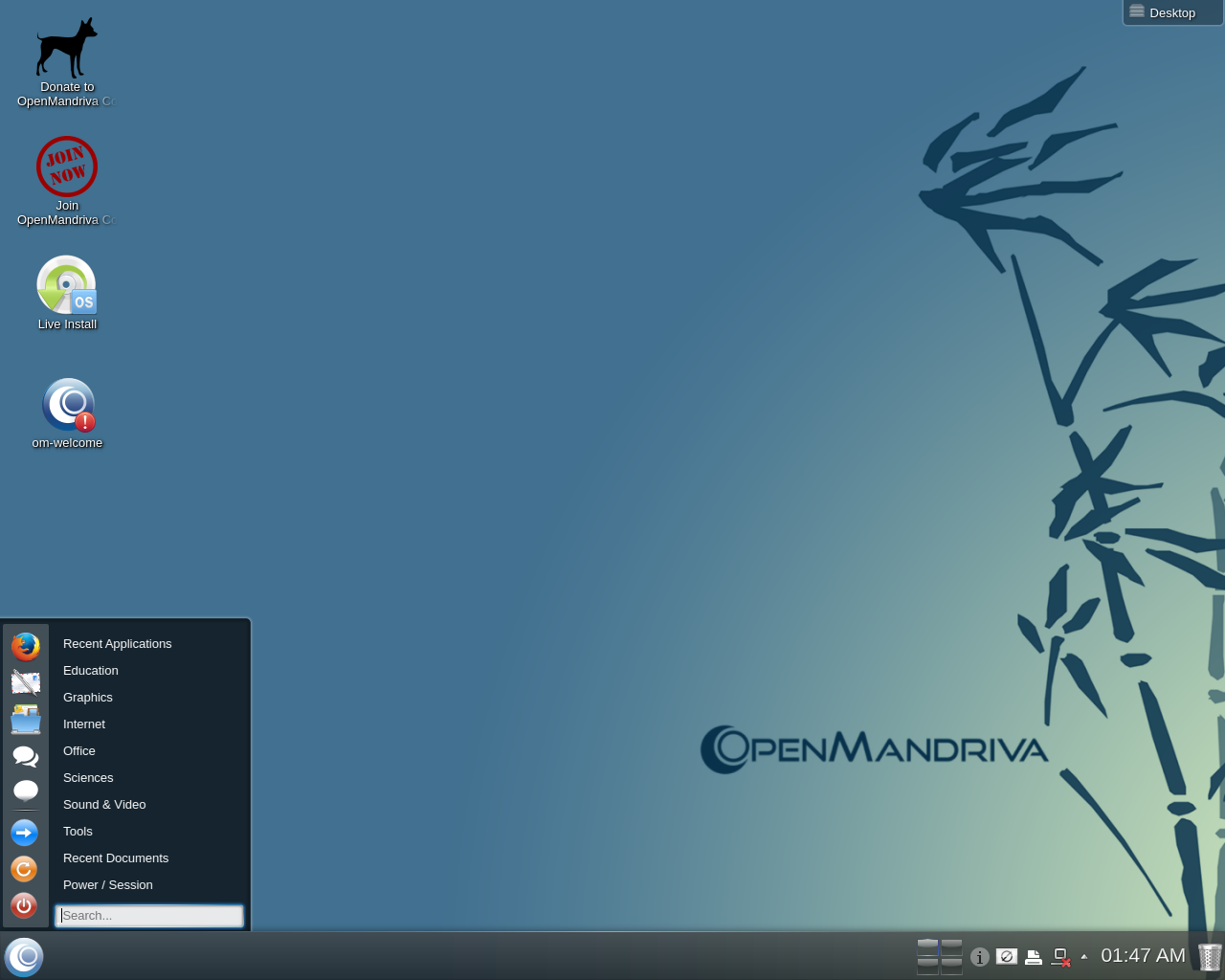
Task: Click the network disconnected tray icon
Action: [1060, 957]
